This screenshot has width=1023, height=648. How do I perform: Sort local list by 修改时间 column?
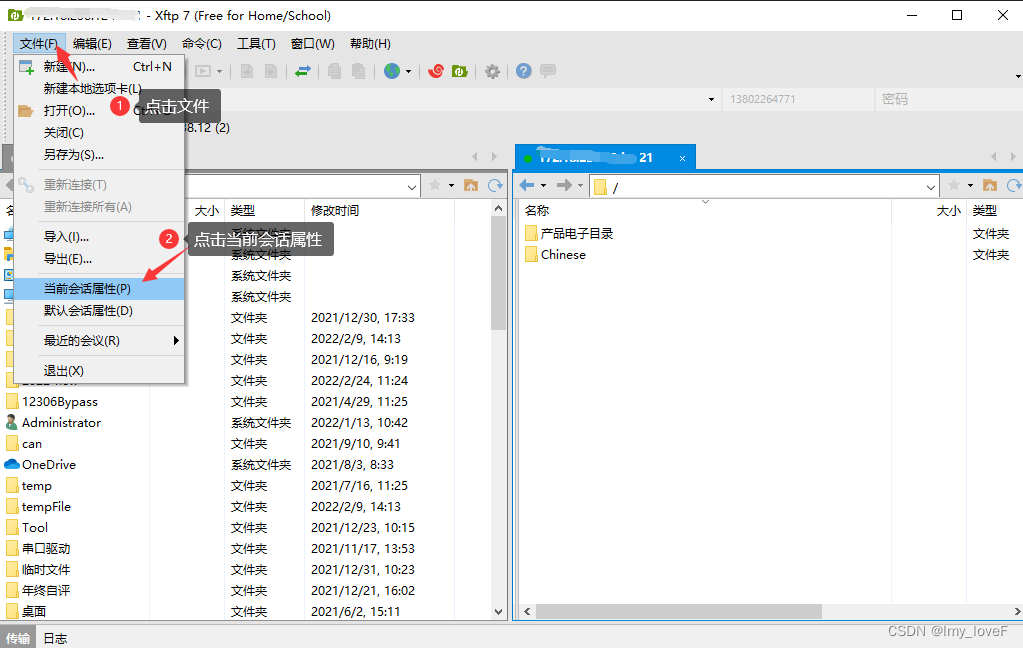379,210
